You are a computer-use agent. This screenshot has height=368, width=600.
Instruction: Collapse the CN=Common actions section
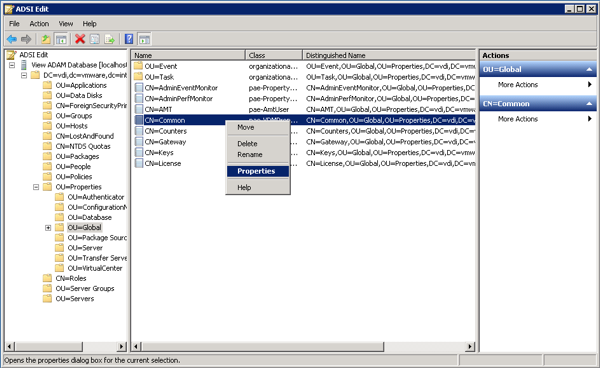589,104
